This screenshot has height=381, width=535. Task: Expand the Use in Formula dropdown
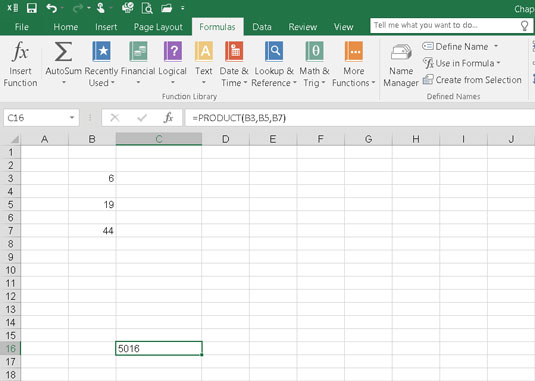pos(498,63)
